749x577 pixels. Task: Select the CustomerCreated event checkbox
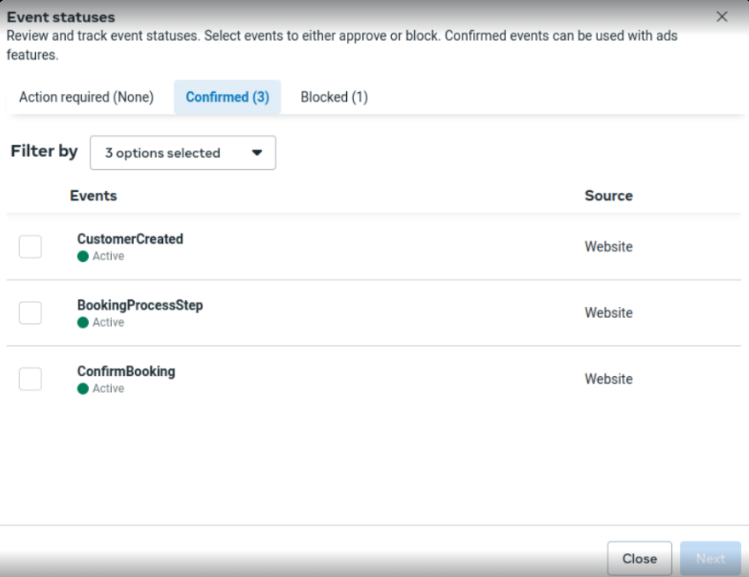30,246
